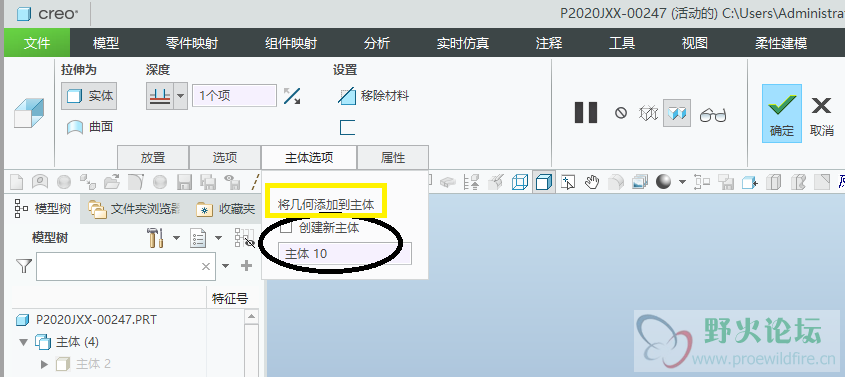This screenshot has height=377, width=845.
Task: Switch to the 柔性建模 ribbon tab
Action: point(781,43)
